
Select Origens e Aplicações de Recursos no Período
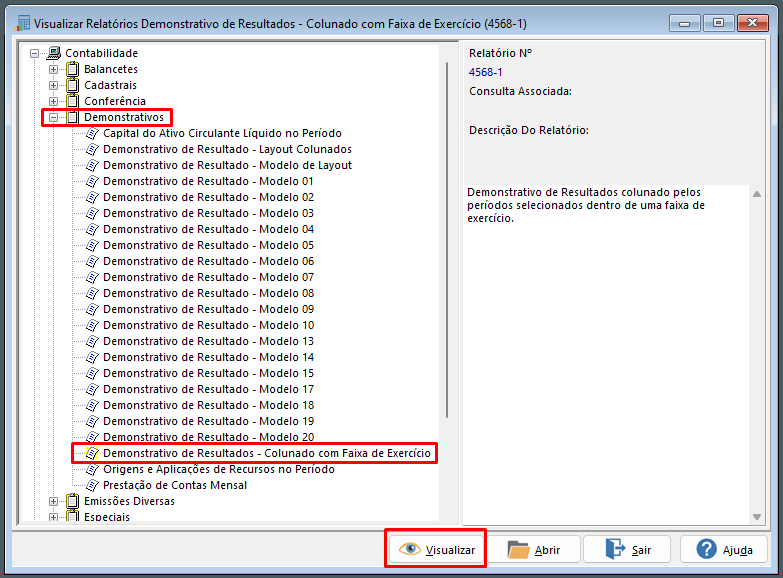(x=219, y=469)
